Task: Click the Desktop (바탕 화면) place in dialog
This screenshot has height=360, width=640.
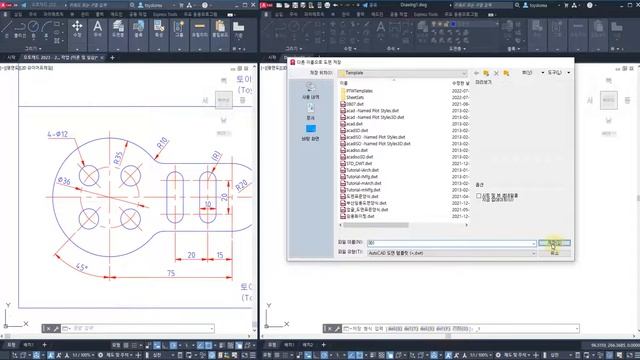Action: [310, 133]
